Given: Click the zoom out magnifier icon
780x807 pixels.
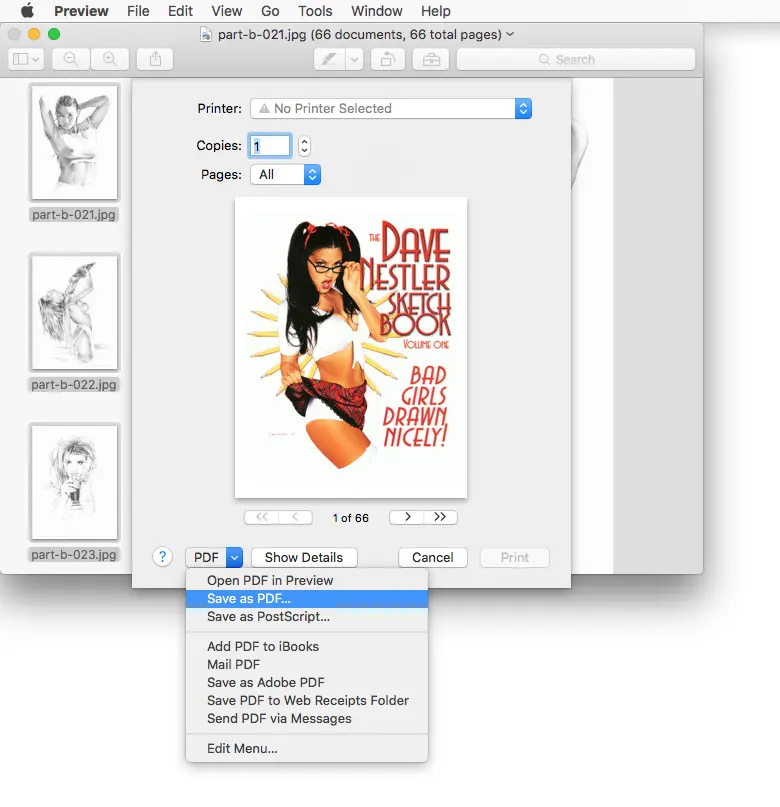Looking at the screenshot, I should click(71, 59).
